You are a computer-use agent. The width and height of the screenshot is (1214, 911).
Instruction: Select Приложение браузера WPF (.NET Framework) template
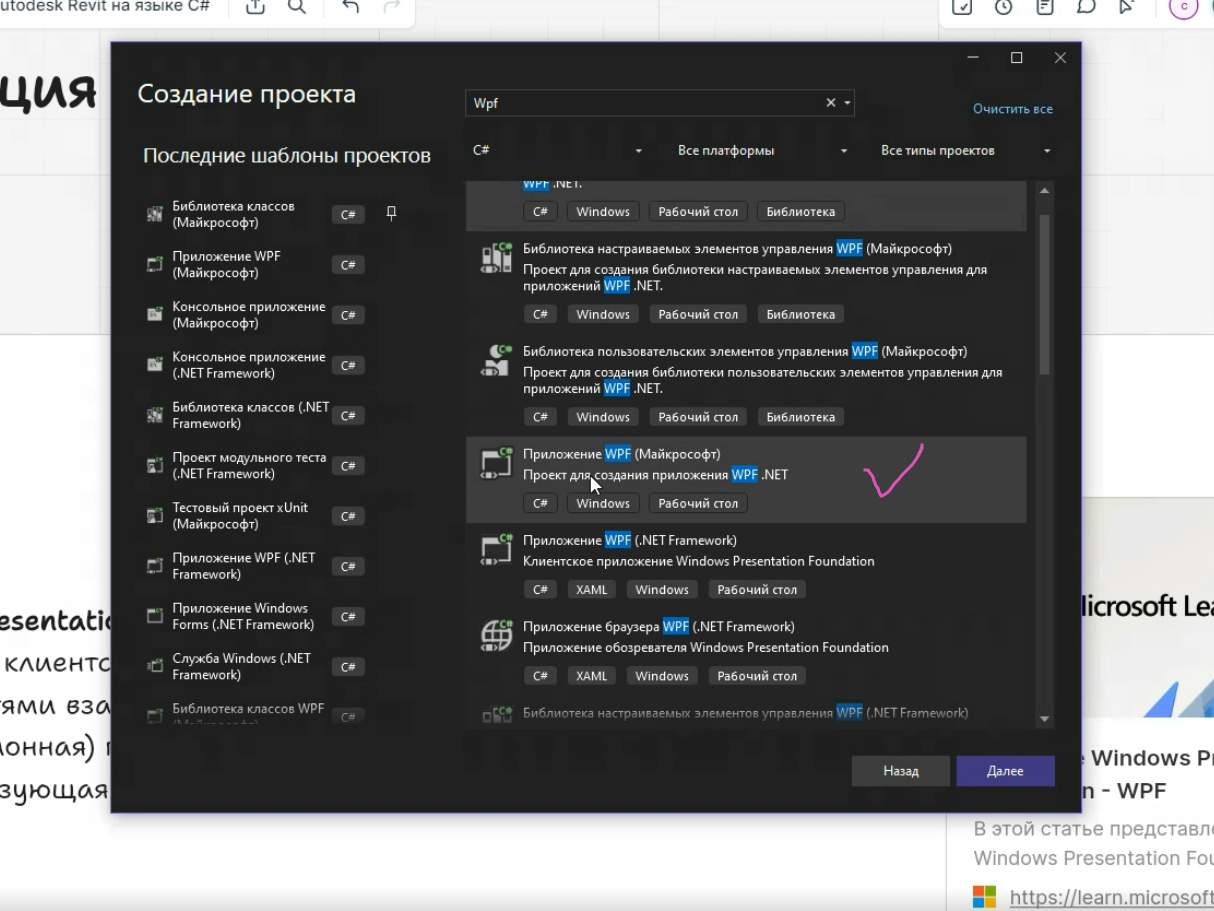tap(746, 652)
